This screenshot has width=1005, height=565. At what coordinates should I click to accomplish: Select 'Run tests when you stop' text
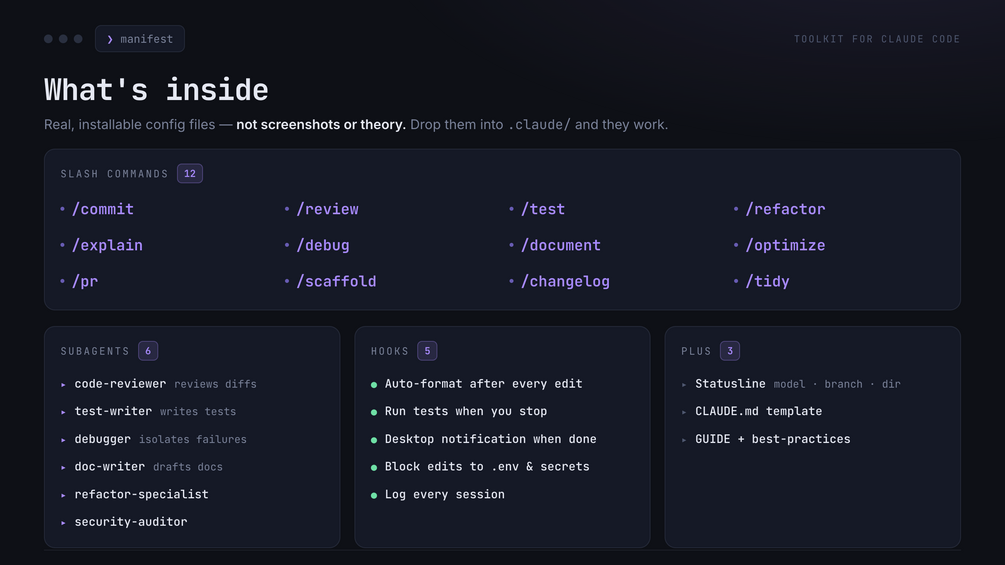tap(466, 411)
